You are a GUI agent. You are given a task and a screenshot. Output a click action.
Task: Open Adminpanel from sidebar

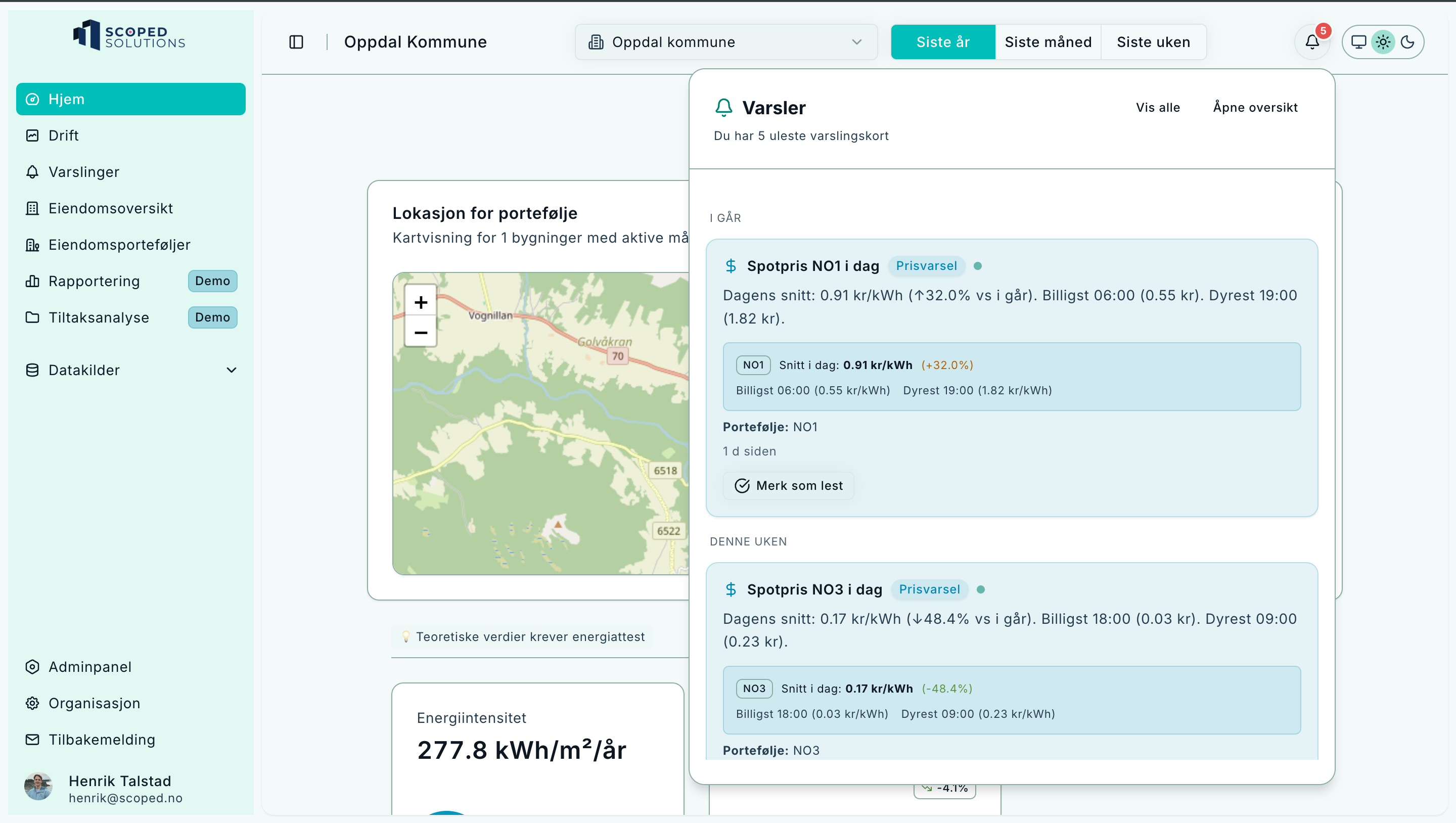point(90,667)
